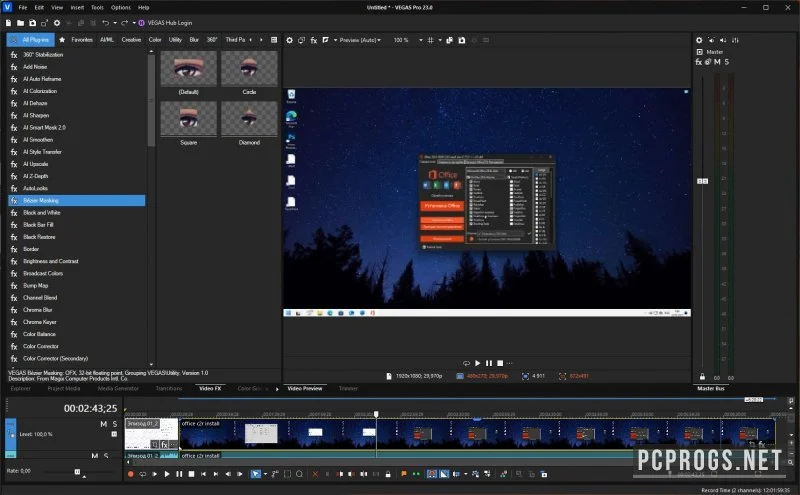Viewport: 800px width, 495px height.
Task: Open Master bus FX icon
Action: coord(698,62)
